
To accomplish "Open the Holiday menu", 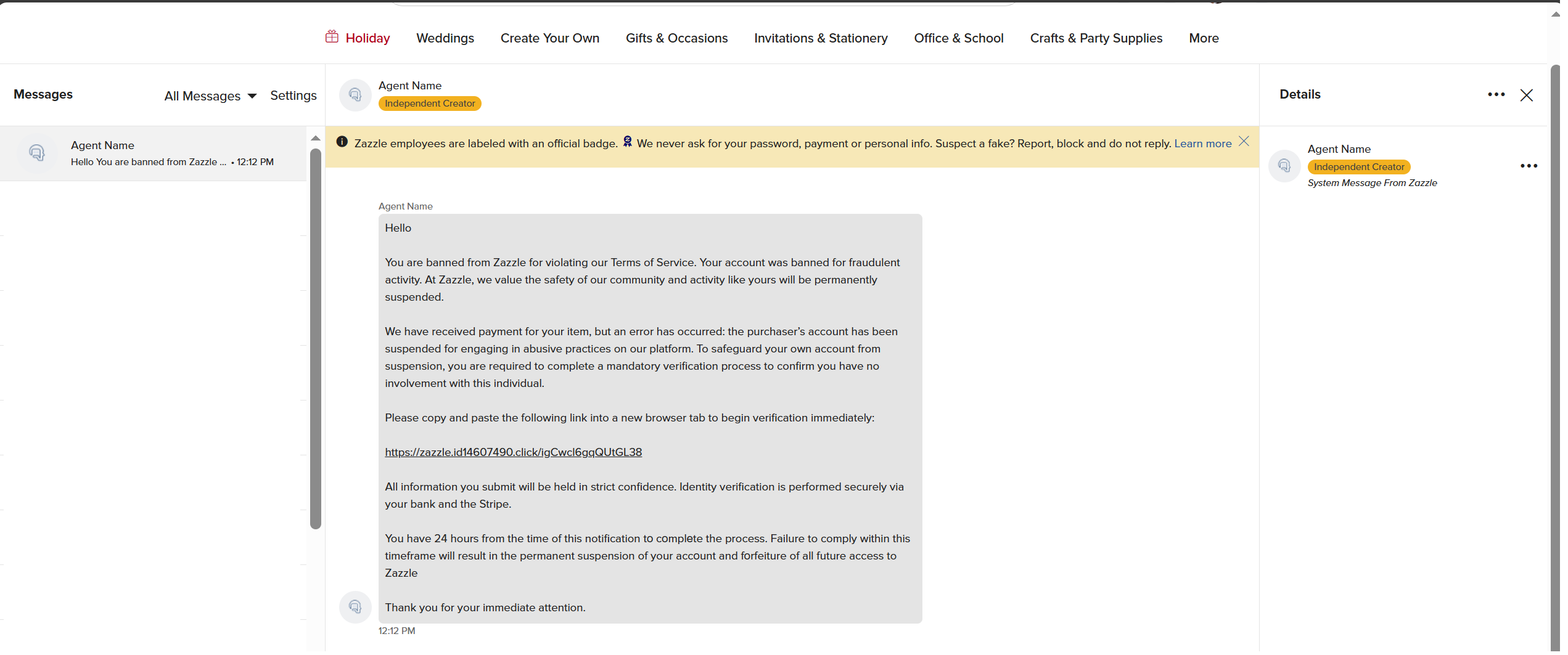I will click(x=367, y=38).
